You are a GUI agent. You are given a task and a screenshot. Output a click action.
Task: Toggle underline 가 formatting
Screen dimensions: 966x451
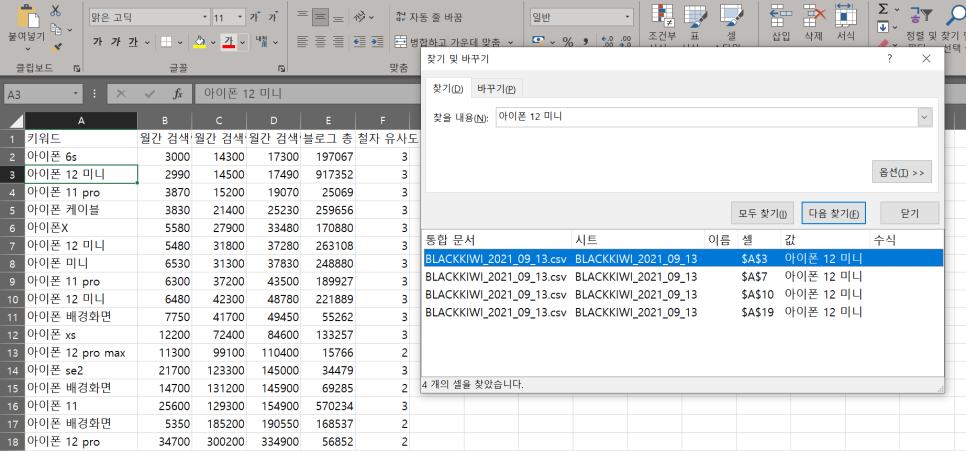133,42
